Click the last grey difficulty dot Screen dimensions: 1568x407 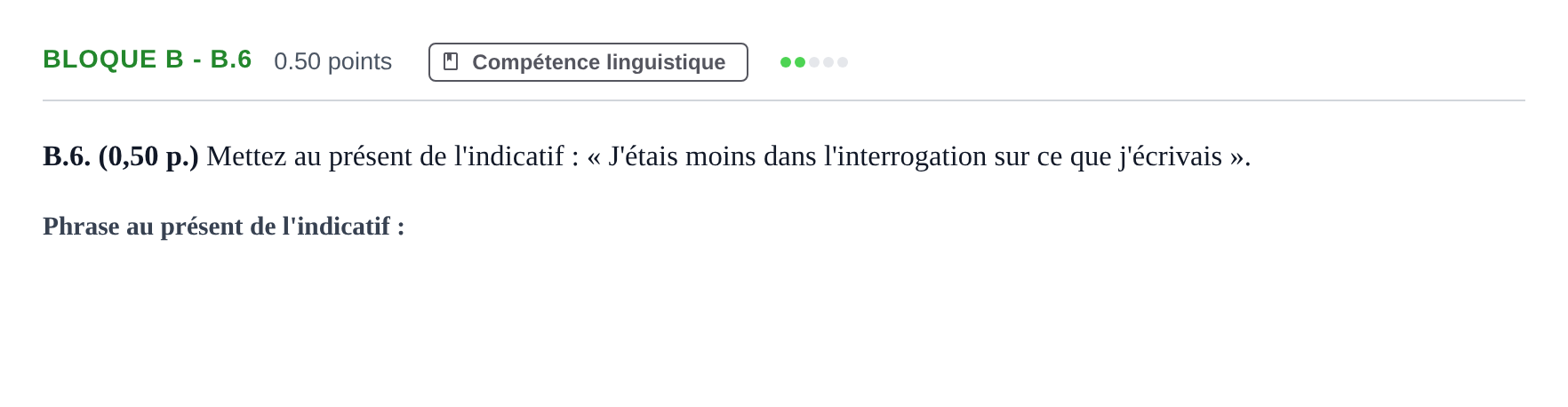[x=843, y=62]
